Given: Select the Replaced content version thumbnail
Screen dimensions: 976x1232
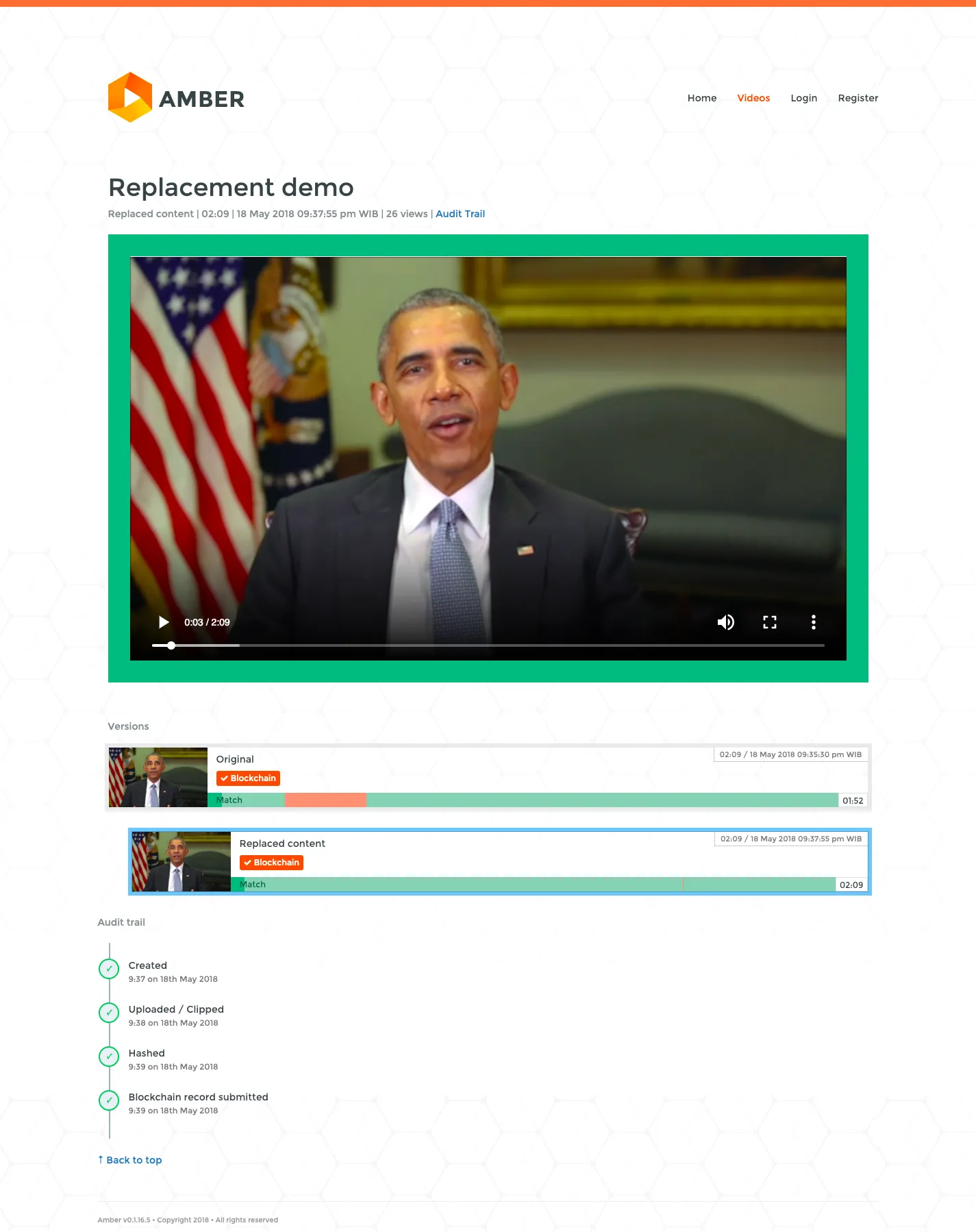Looking at the screenshot, I should [182, 861].
